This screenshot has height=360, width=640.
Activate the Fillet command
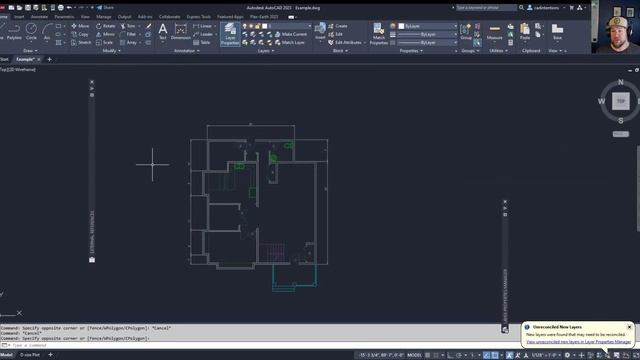[x=128, y=34]
